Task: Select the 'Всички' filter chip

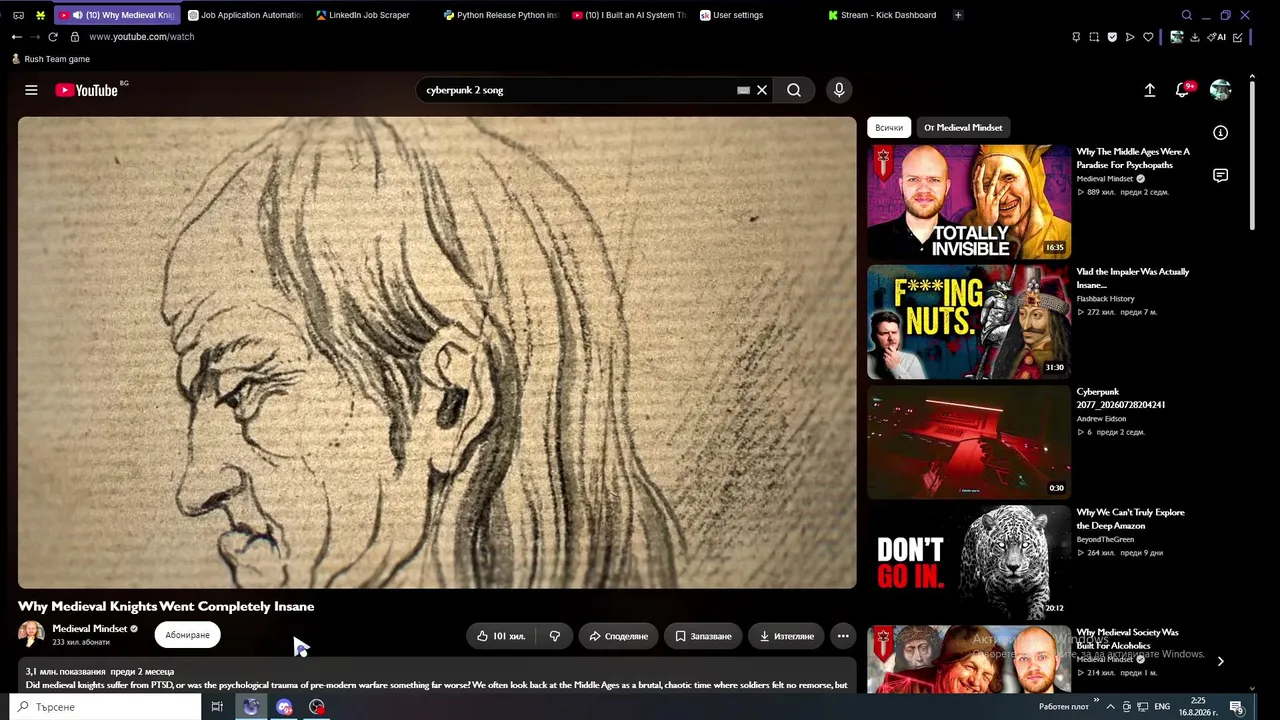Action: click(x=889, y=128)
